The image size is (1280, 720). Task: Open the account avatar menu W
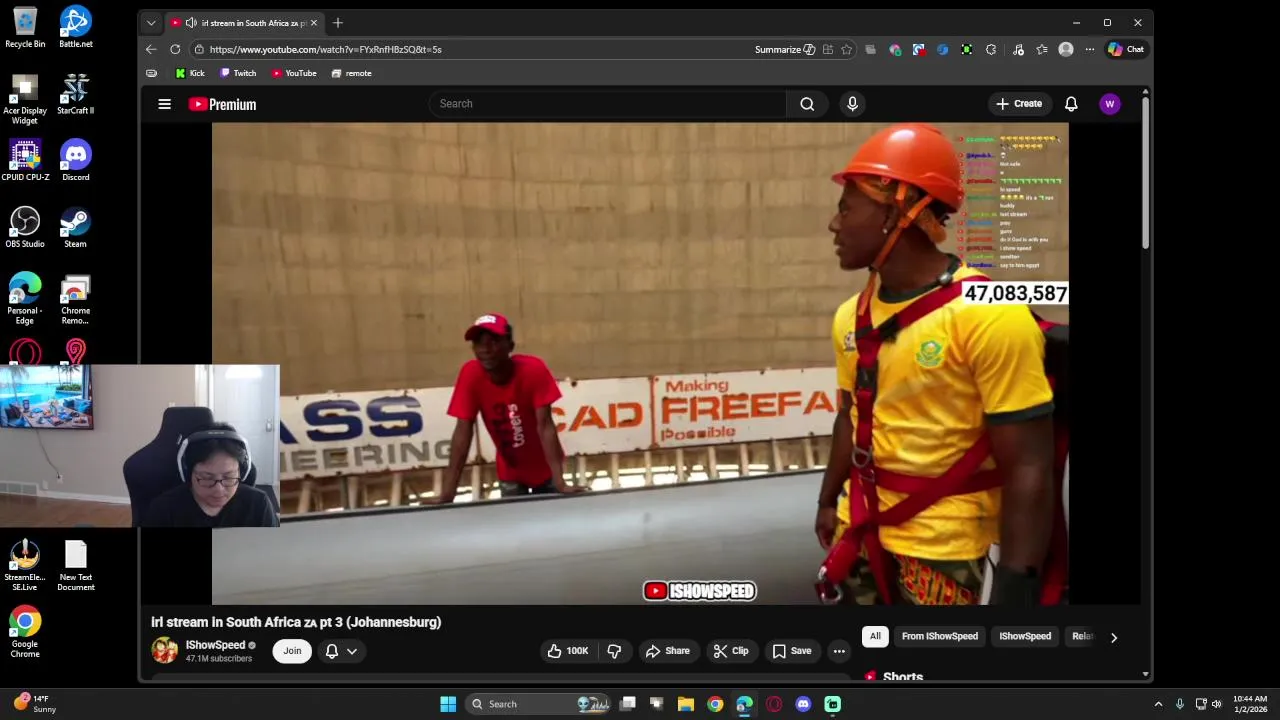[x=1109, y=104]
